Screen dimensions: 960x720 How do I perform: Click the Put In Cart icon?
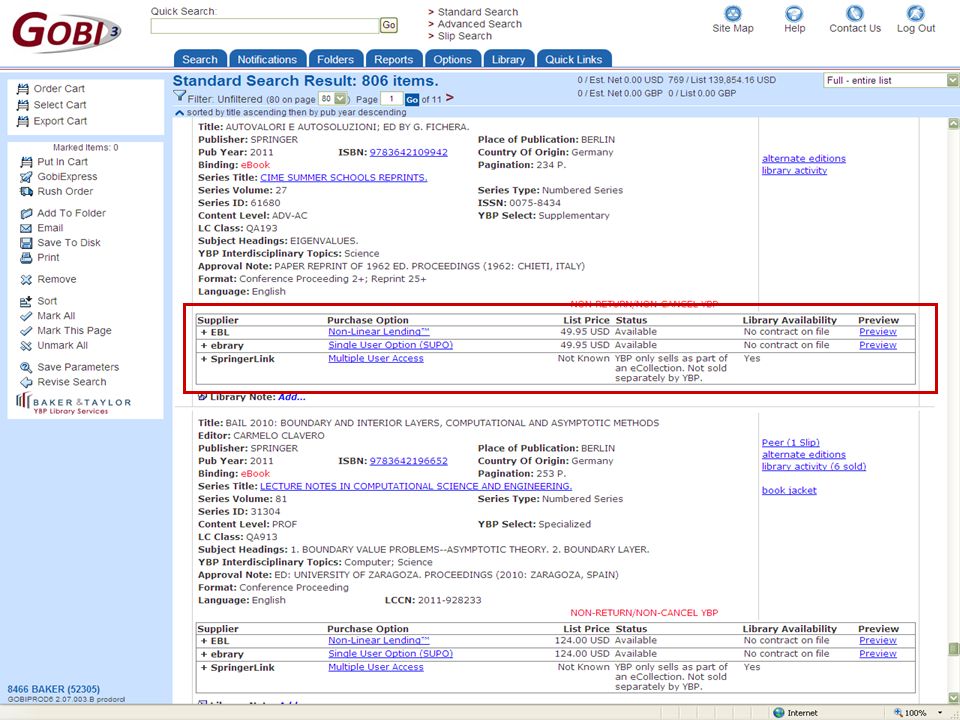pyautogui.click(x=26, y=162)
